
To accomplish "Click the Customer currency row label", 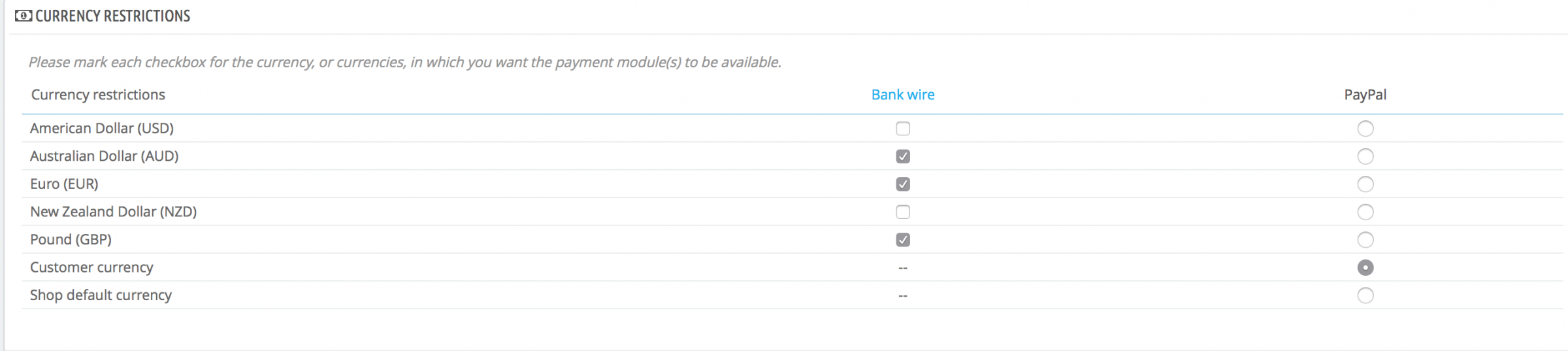I will (91, 267).
